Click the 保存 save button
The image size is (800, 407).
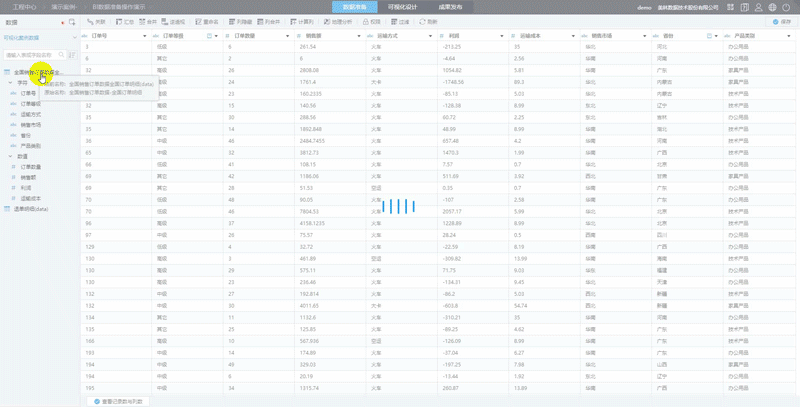pos(779,21)
